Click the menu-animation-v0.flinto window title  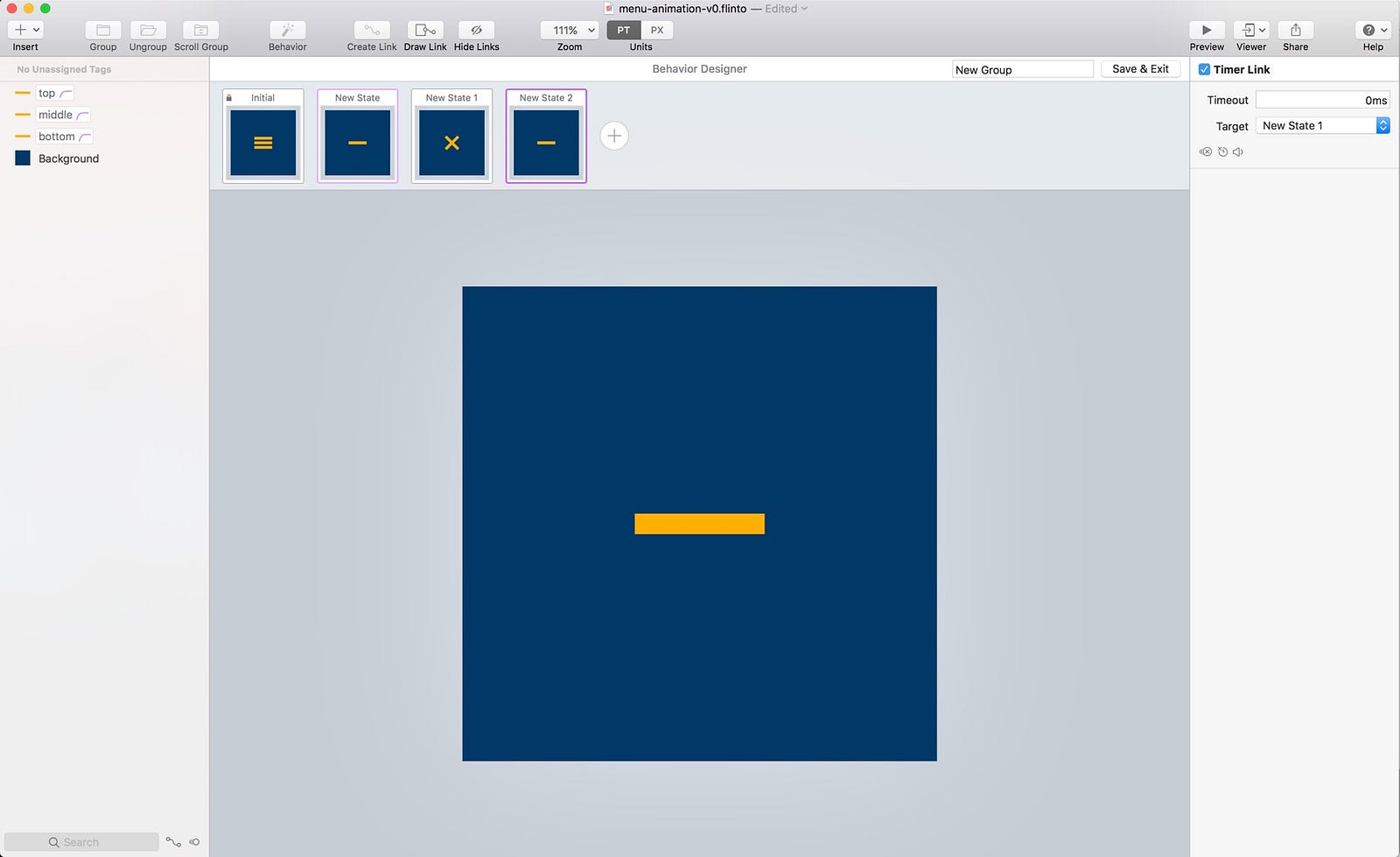click(x=682, y=9)
